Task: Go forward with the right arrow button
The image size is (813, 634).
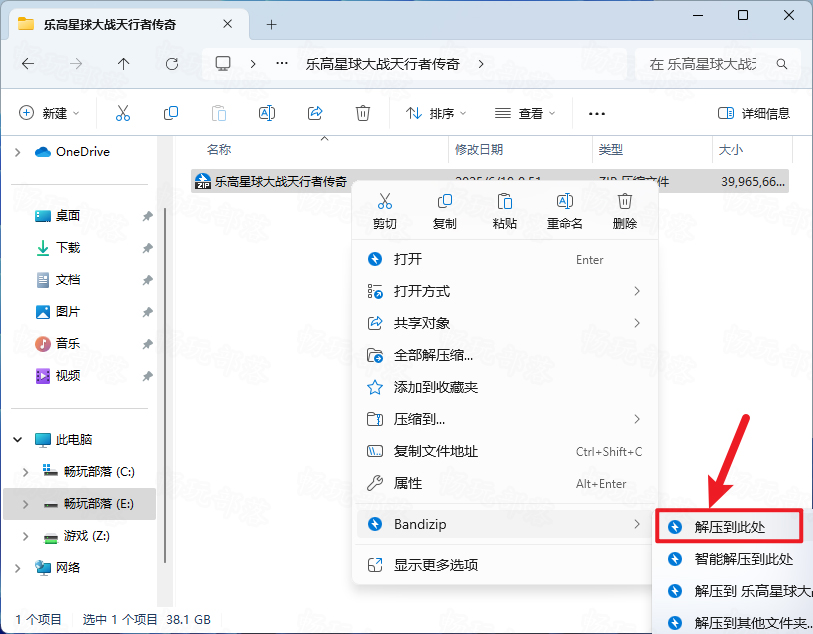Action: (76, 64)
